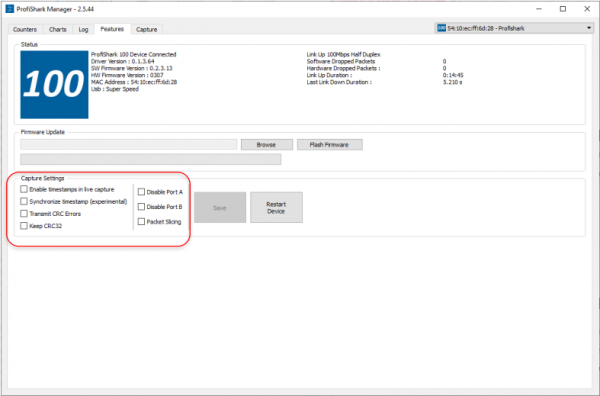Click the 'Capture Settings' group title
Screen dimensions: 600x396
click(x=42, y=178)
